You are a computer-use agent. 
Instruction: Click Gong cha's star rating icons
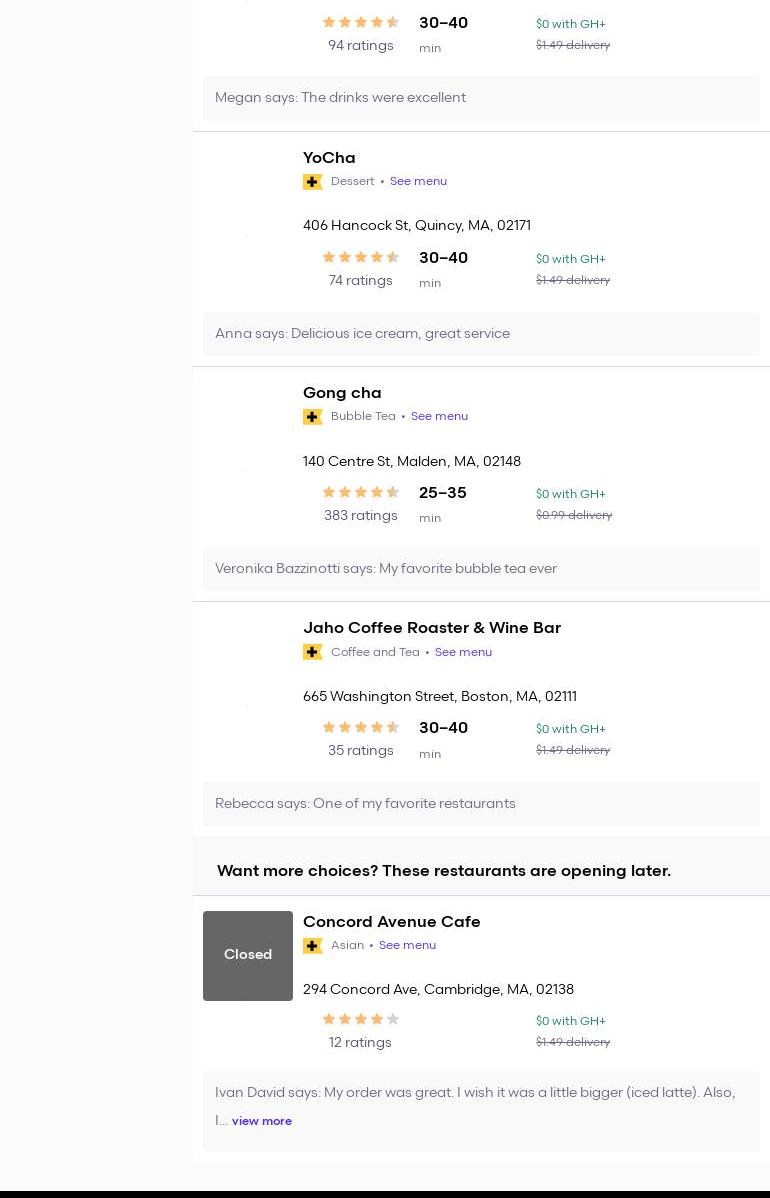pyautogui.click(x=361, y=493)
